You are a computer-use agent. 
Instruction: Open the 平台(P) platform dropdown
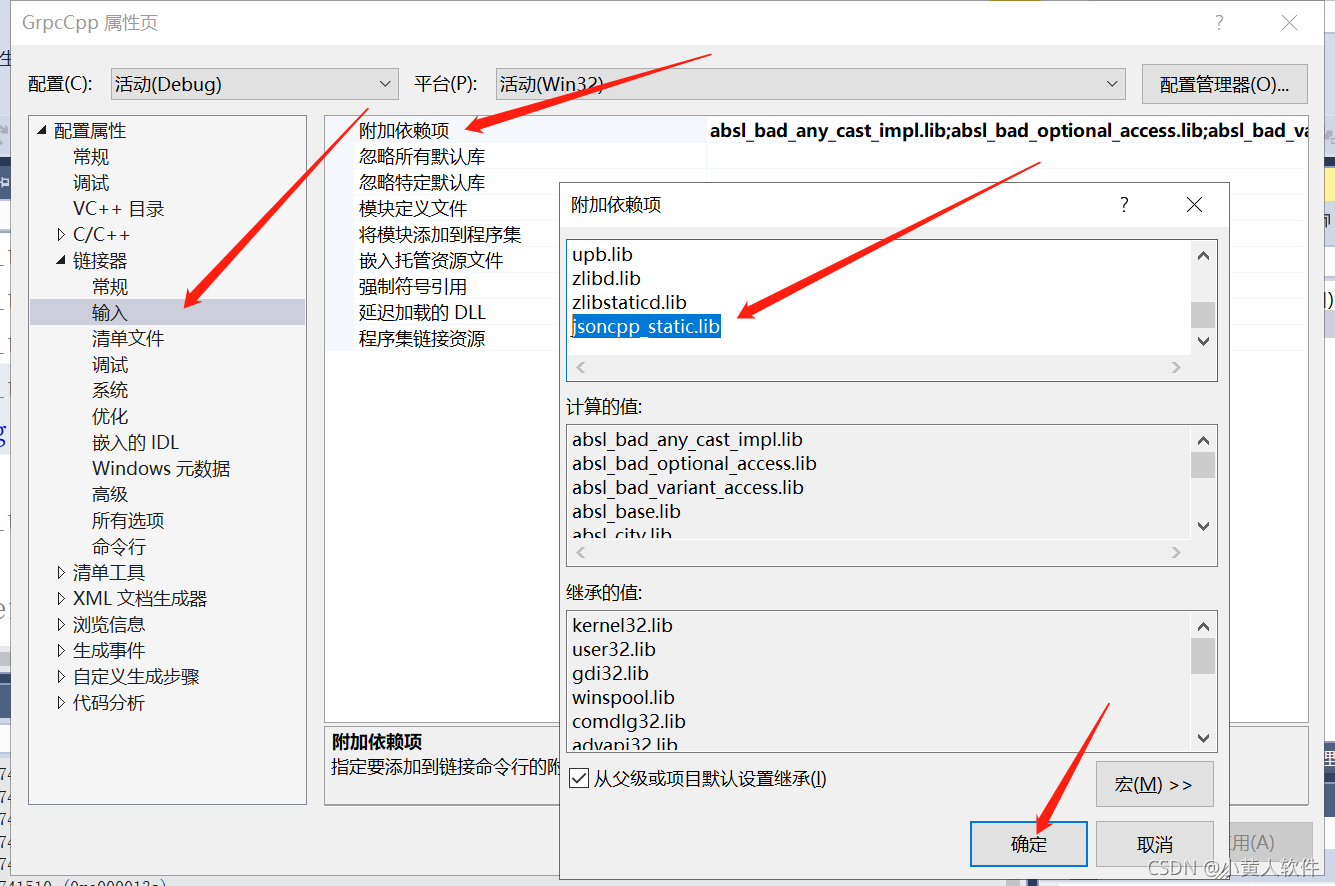tap(1111, 84)
